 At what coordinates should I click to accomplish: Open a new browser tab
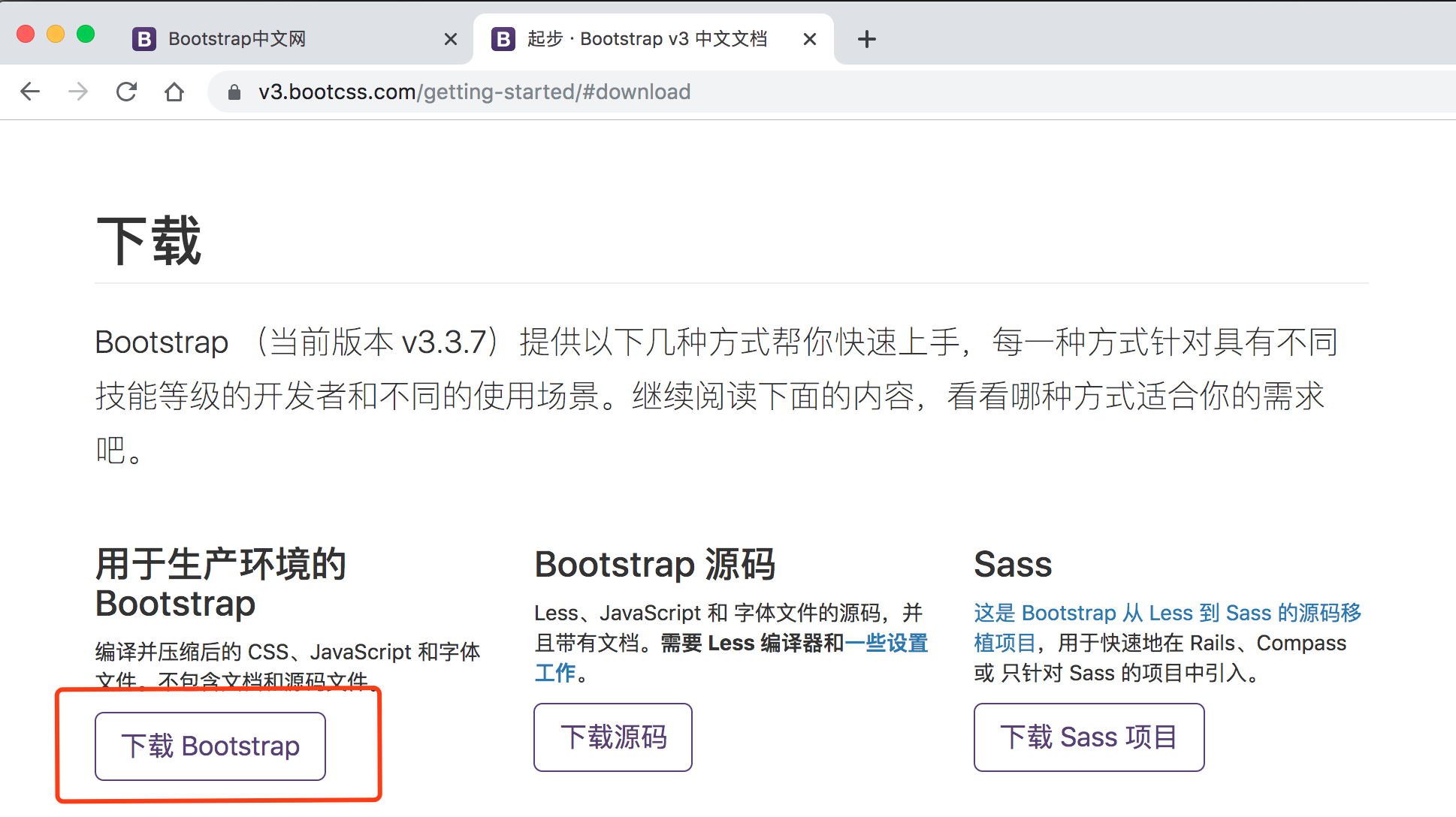tap(867, 39)
